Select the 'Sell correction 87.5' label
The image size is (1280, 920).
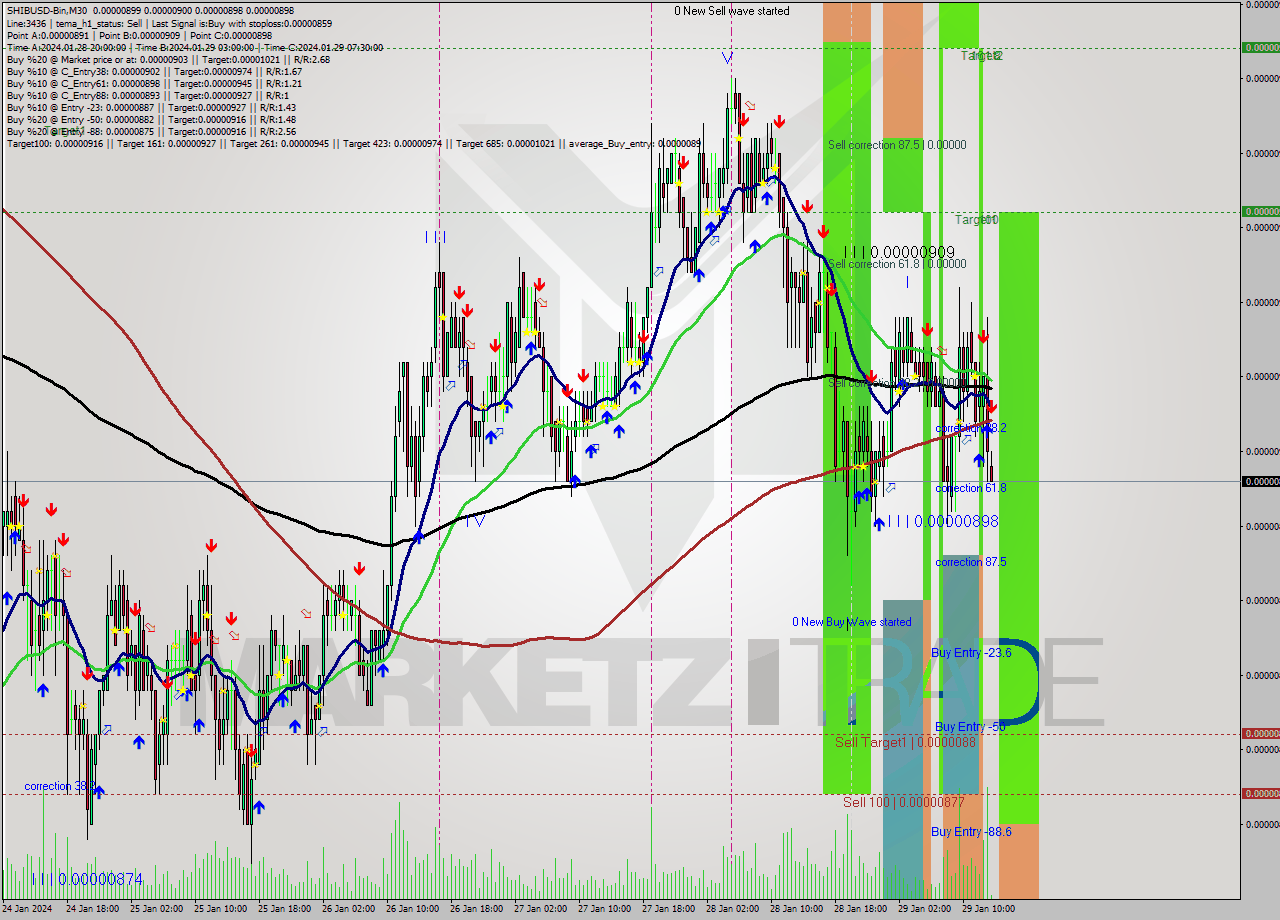(897, 145)
